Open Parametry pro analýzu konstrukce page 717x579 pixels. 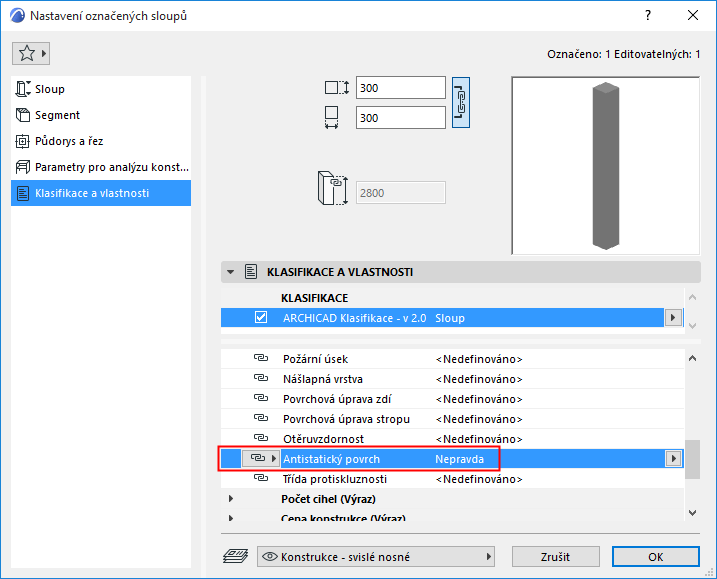point(101,167)
